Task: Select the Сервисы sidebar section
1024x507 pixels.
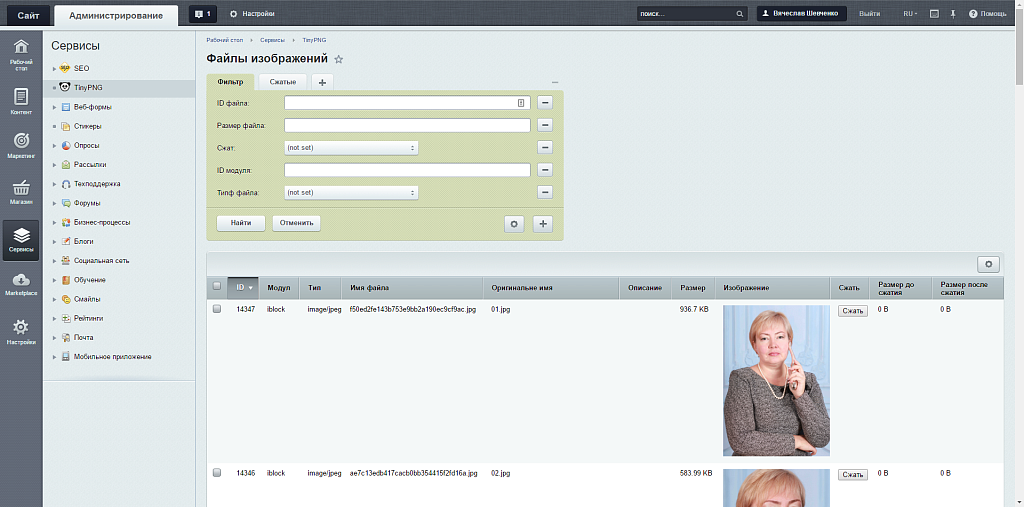Action: coord(21,240)
